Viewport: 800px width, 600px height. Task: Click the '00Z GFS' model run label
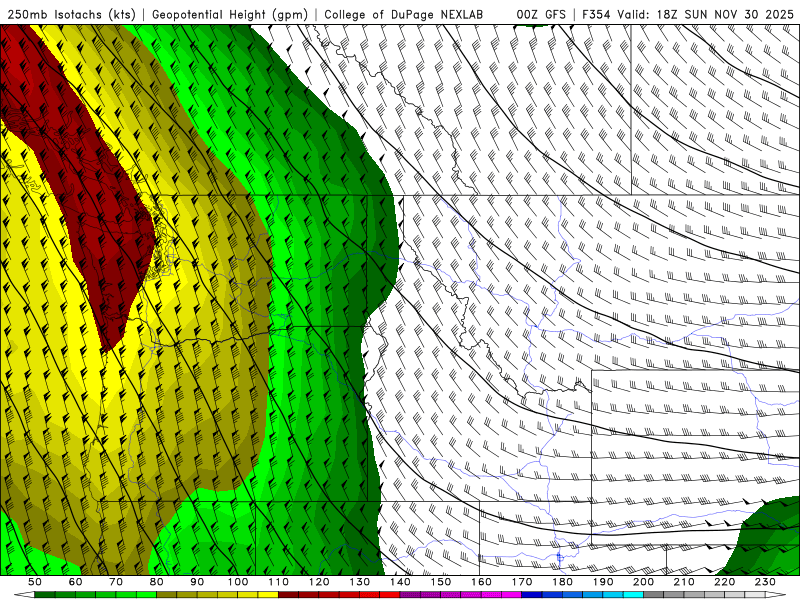coord(541,14)
